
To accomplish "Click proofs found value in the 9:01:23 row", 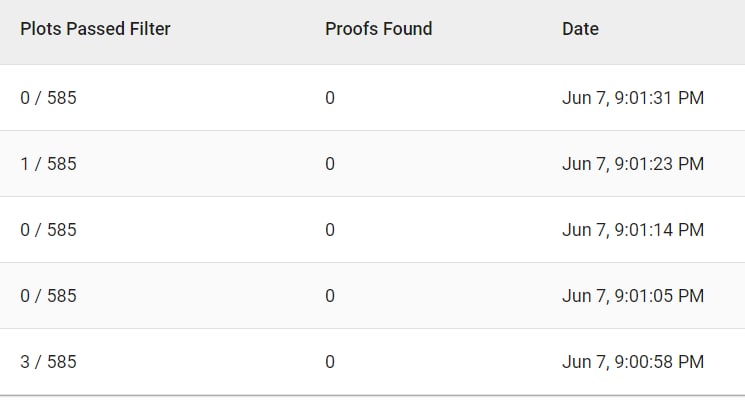I will tap(330, 164).
